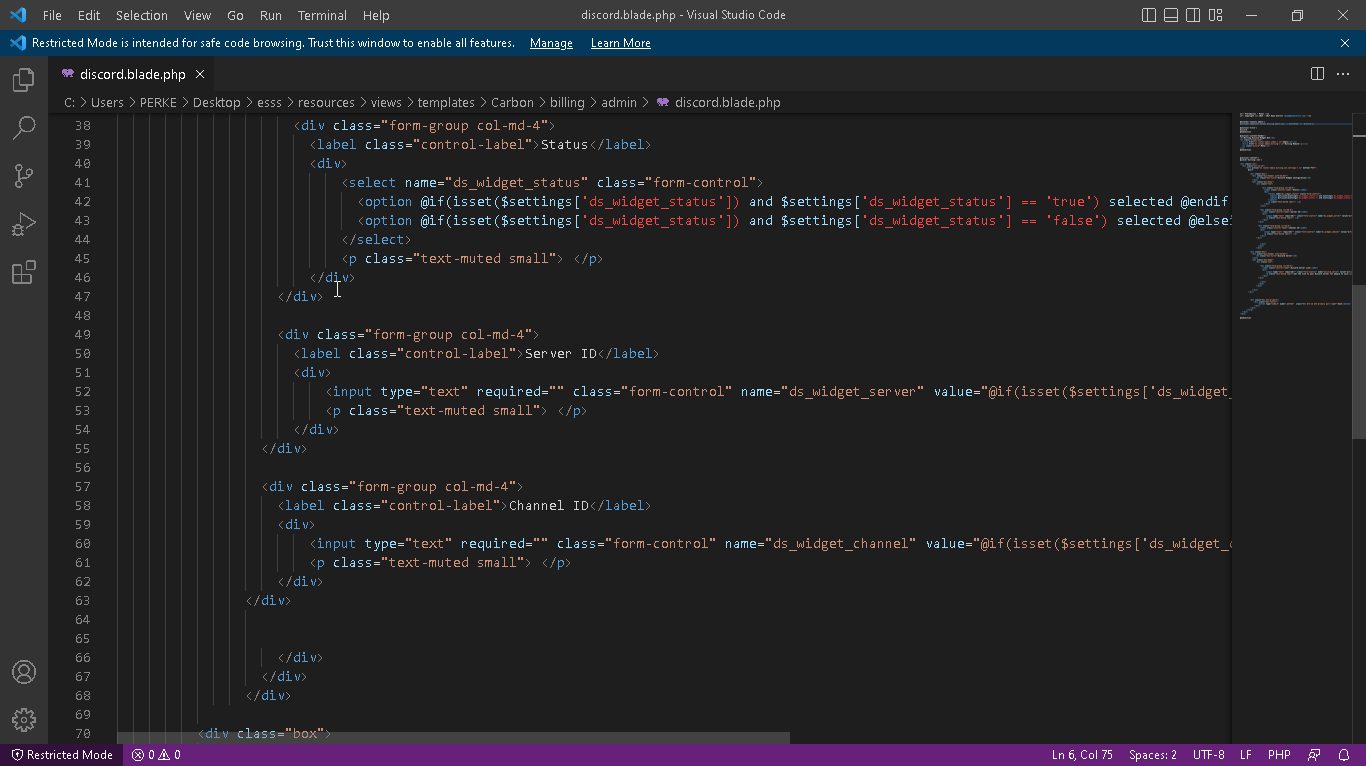Click the Manage link in banner

coord(551,43)
